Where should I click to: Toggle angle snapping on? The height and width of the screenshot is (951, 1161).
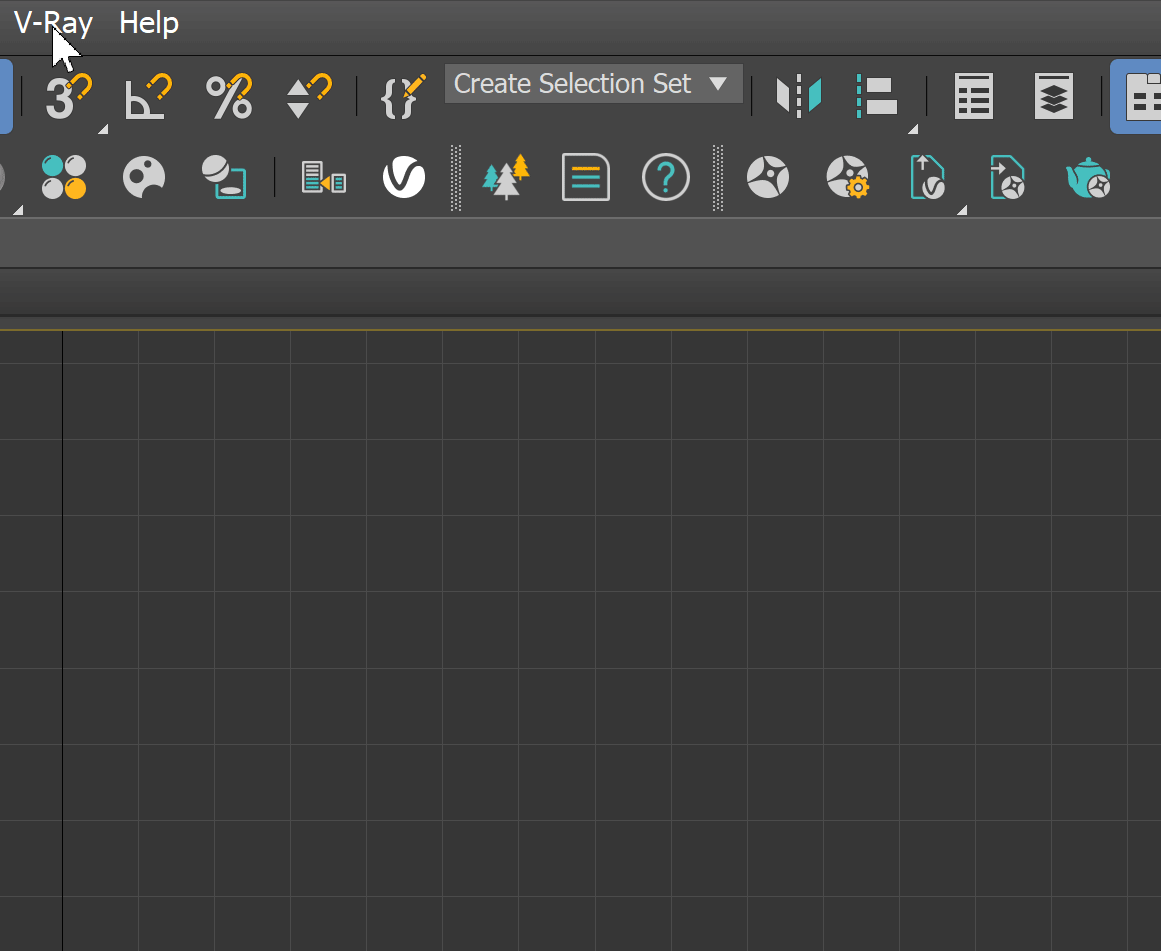[x=147, y=96]
